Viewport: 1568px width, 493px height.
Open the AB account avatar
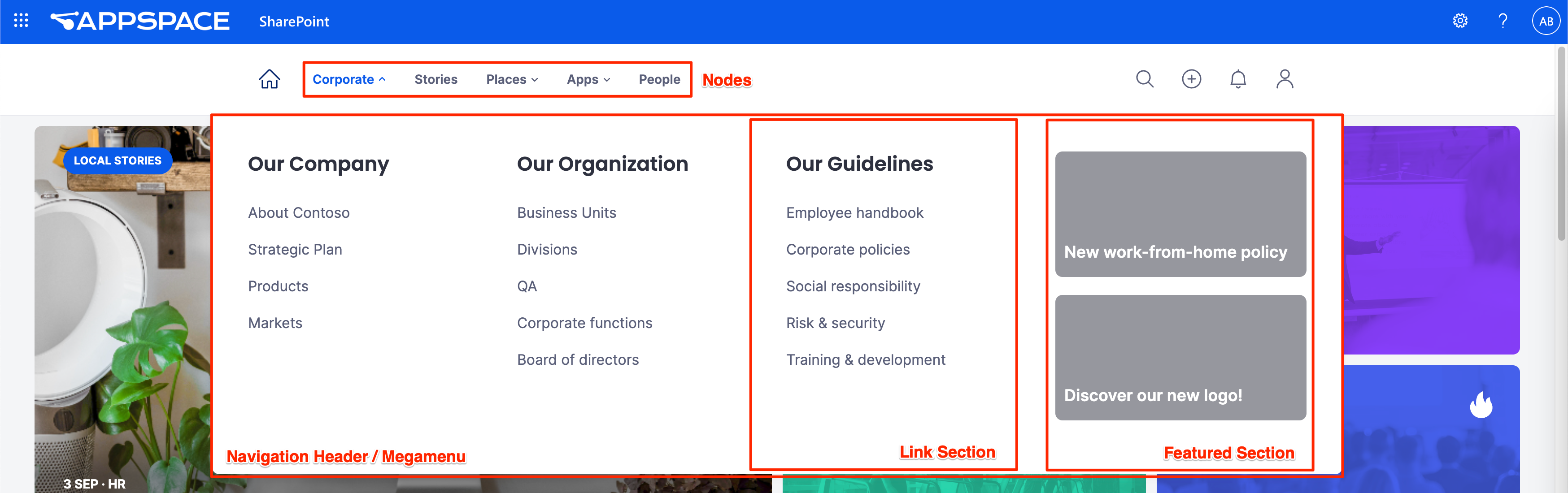[x=1546, y=21]
